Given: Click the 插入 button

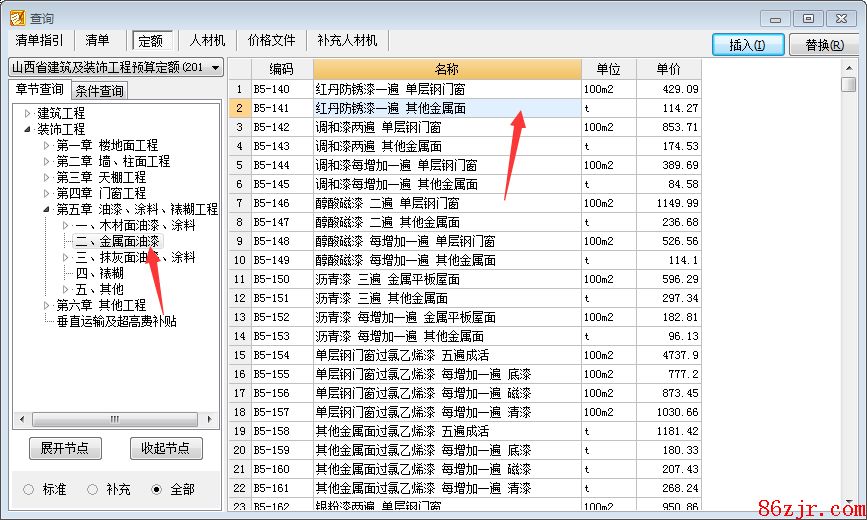Looking at the screenshot, I should [747, 45].
